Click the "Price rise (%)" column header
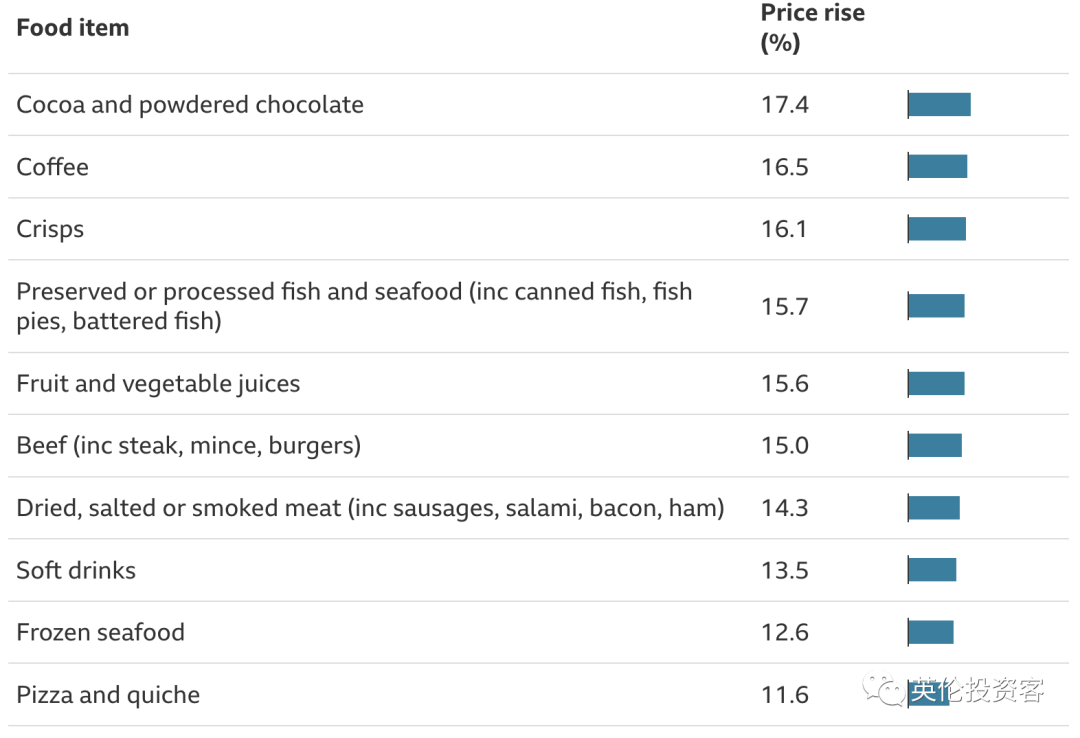This screenshot has height=738, width=1080. pyautogui.click(x=812, y=28)
